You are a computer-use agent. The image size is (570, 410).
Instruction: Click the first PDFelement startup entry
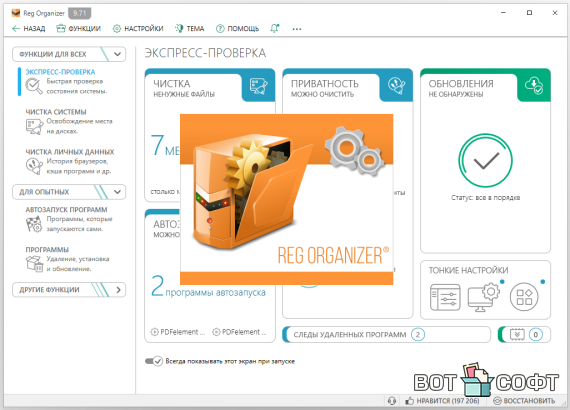tap(178, 332)
